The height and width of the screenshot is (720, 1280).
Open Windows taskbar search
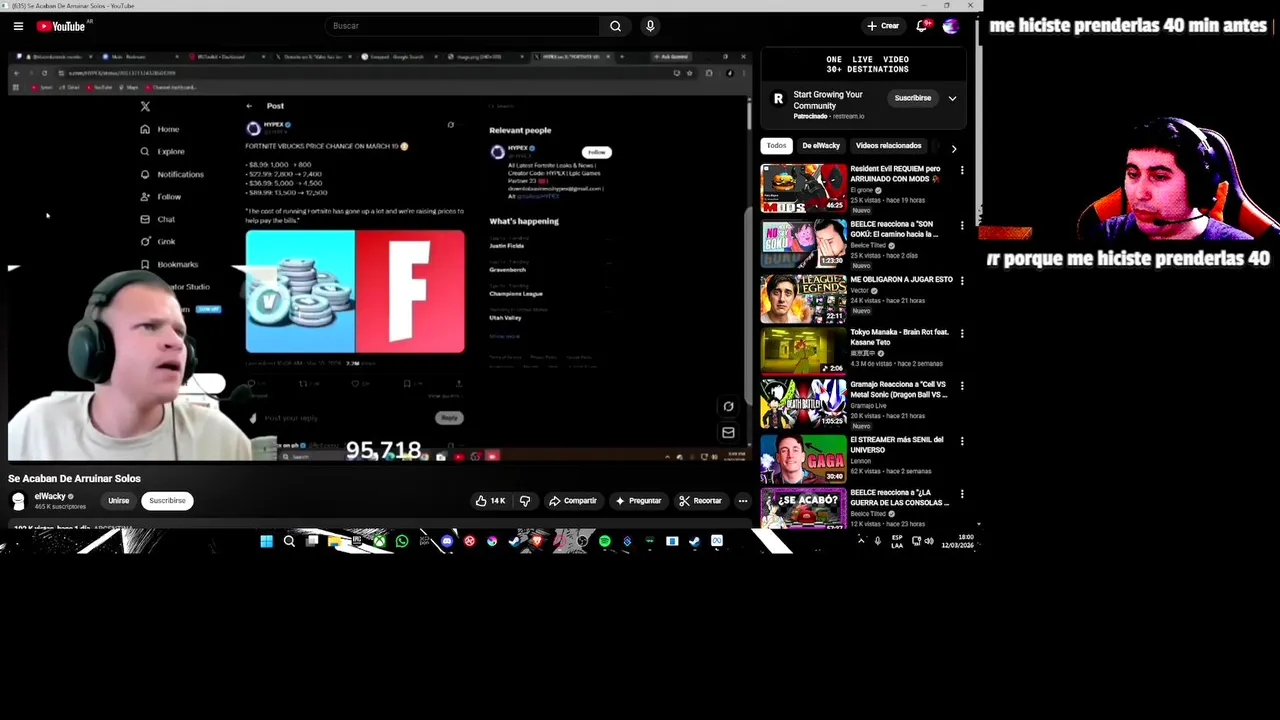coord(289,541)
